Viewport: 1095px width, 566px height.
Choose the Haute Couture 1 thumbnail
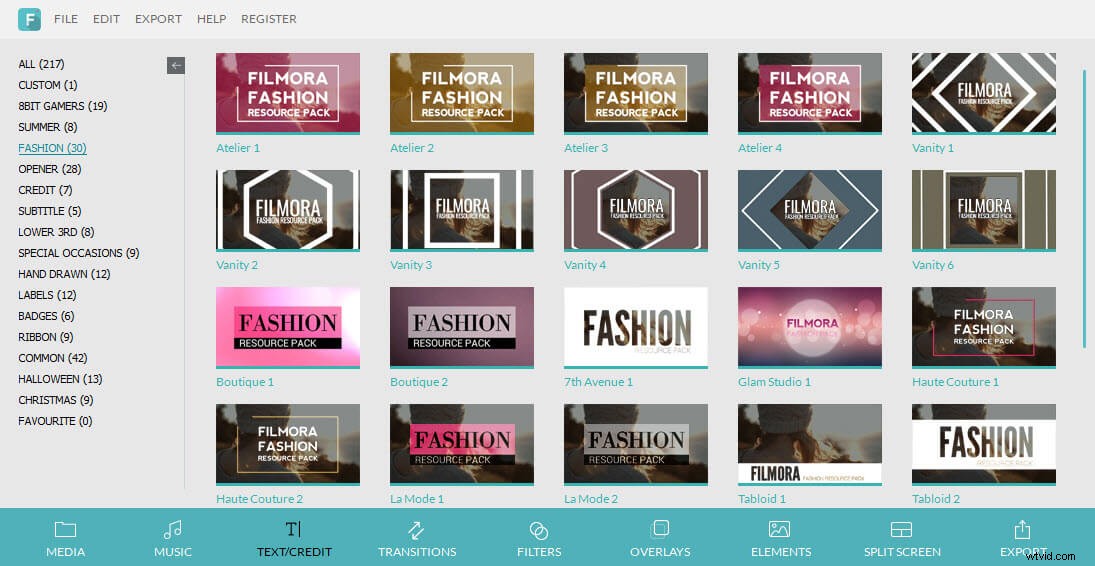(x=983, y=327)
